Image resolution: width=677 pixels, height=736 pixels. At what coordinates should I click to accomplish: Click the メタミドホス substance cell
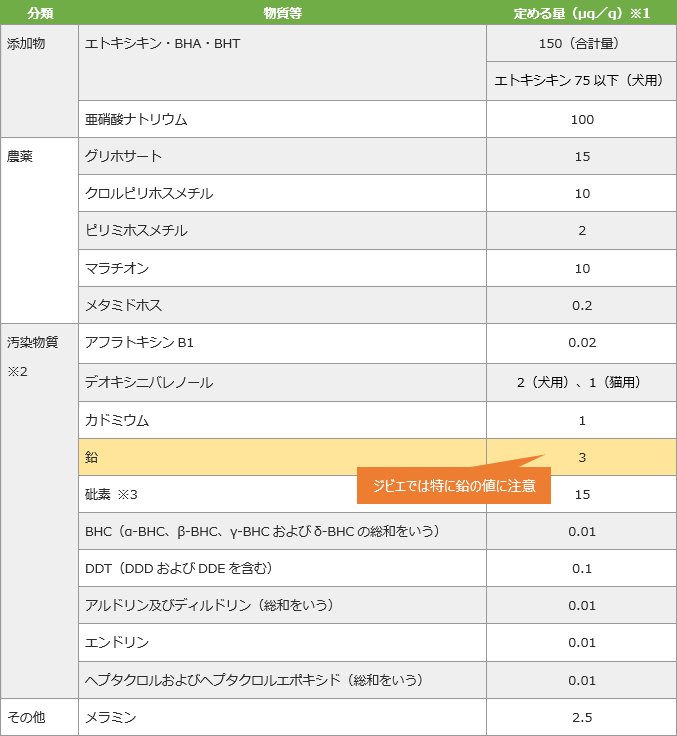click(x=282, y=305)
